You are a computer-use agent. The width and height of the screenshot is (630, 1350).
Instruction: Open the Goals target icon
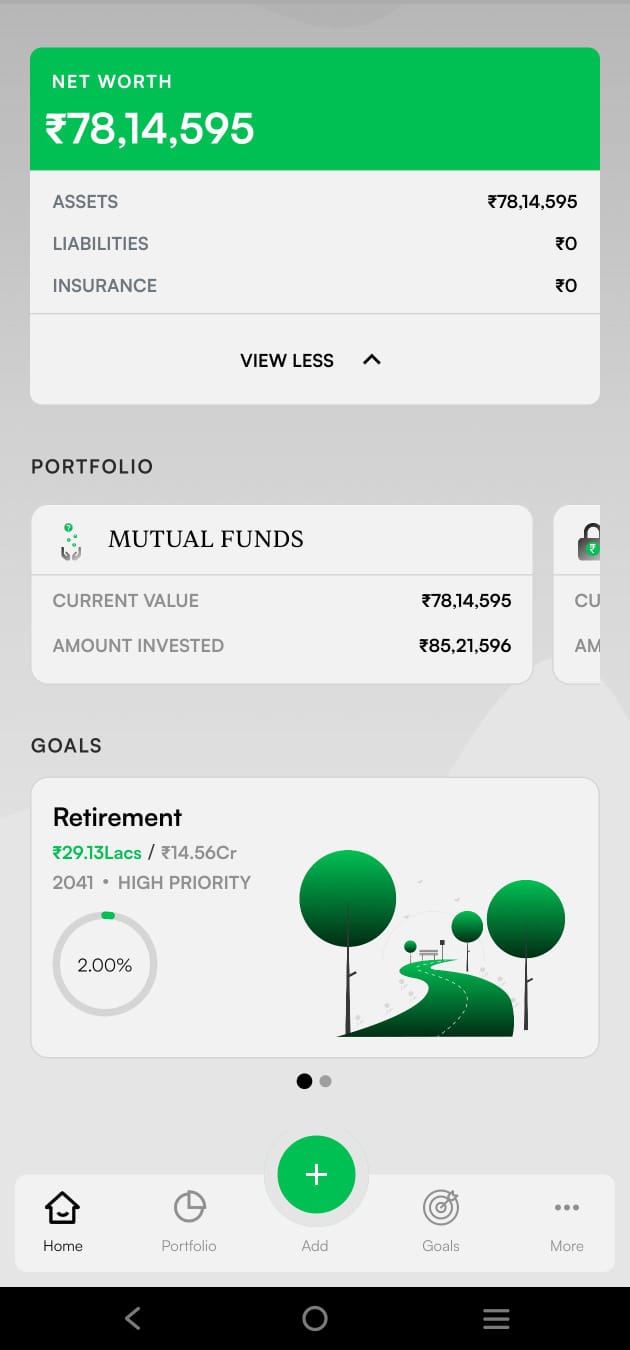[441, 1208]
